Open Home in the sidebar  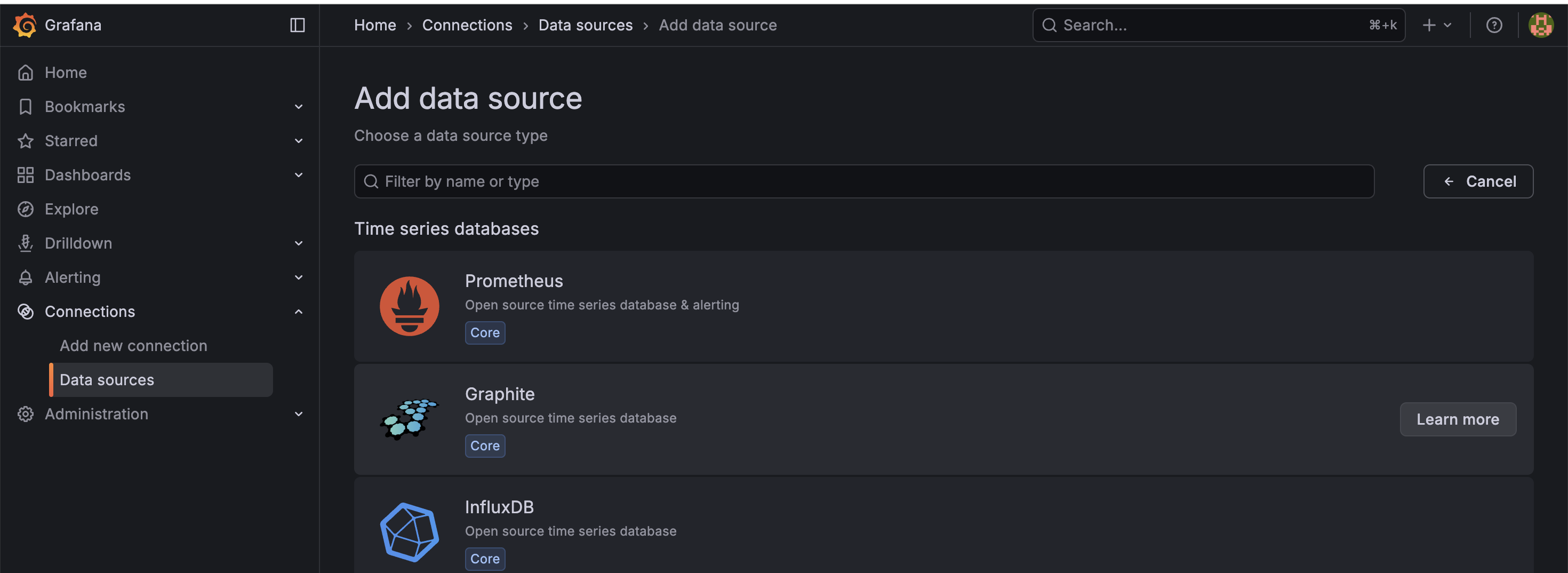coord(66,73)
